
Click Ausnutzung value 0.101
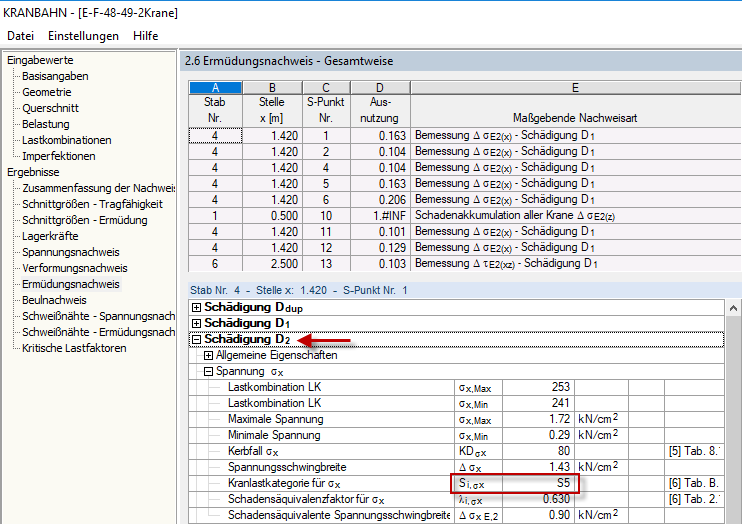click(x=380, y=232)
